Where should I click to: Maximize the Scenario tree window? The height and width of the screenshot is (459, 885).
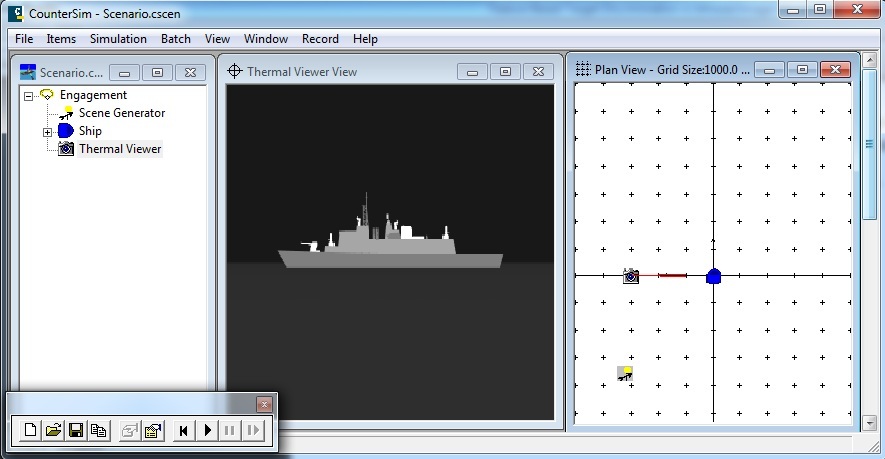coord(157,72)
